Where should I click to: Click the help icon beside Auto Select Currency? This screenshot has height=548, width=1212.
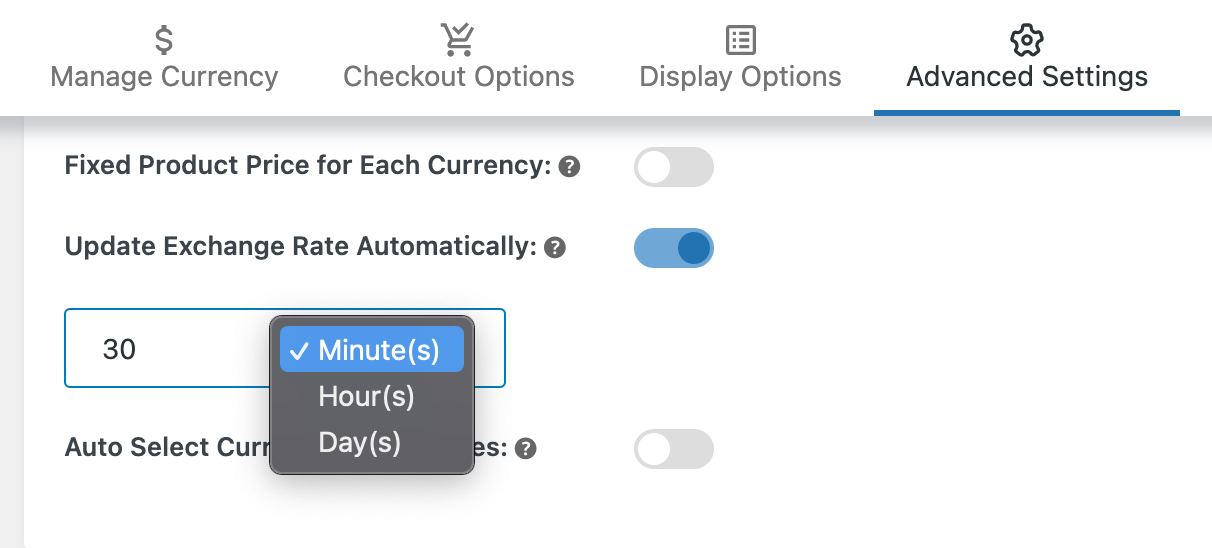pyautogui.click(x=526, y=449)
